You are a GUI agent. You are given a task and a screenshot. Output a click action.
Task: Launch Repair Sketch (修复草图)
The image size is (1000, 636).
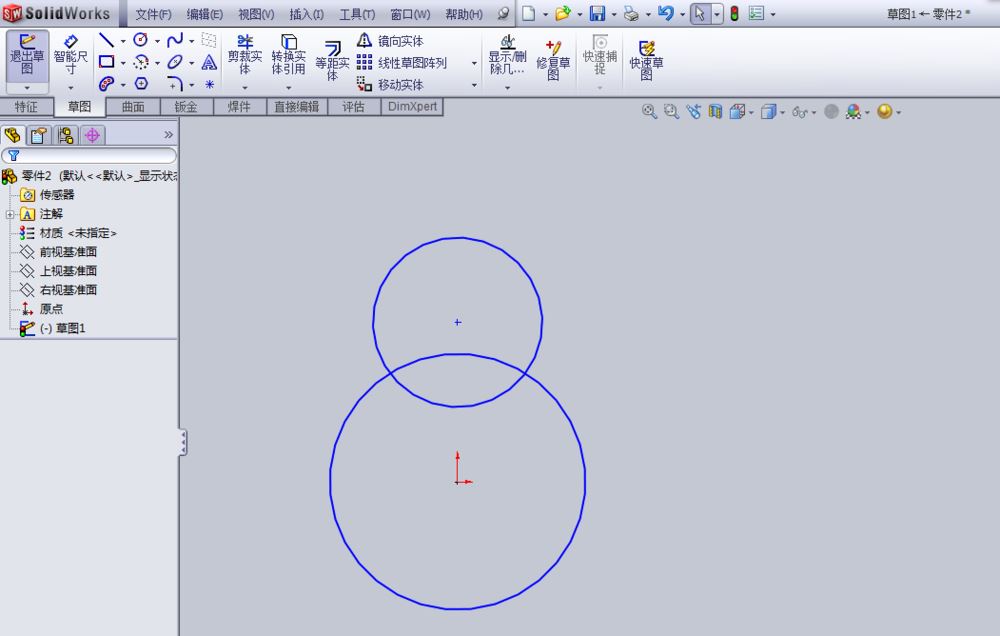(x=553, y=60)
